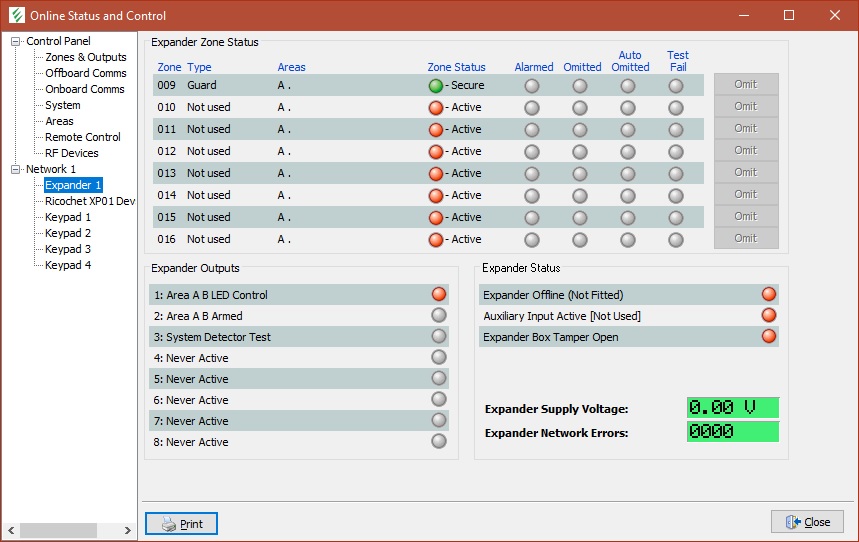The width and height of the screenshot is (859, 542).
Task: Click the green Expander Supply Voltage display
Action: pyautogui.click(x=732, y=408)
